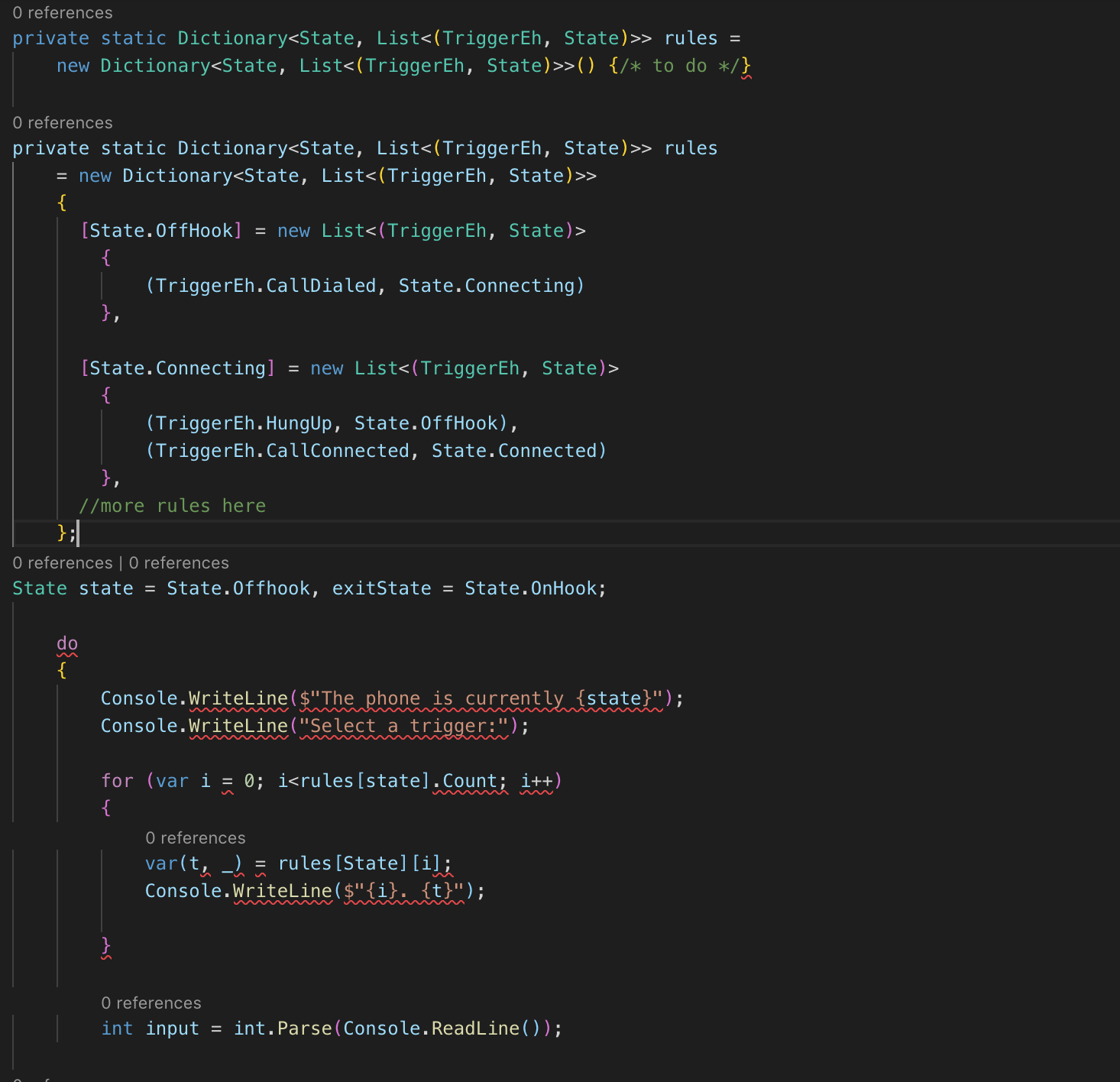The image size is (1120, 1082).
Task: Click the 'Select a trigger:' string
Action: point(404,726)
